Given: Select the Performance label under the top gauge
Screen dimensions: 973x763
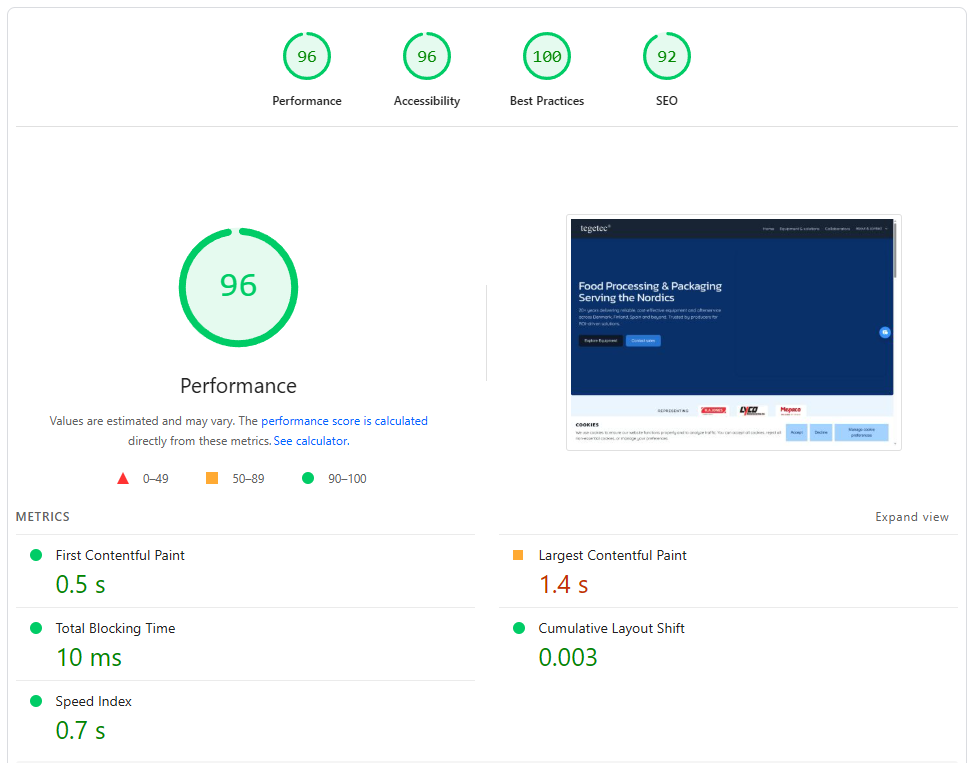Looking at the screenshot, I should 307,100.
